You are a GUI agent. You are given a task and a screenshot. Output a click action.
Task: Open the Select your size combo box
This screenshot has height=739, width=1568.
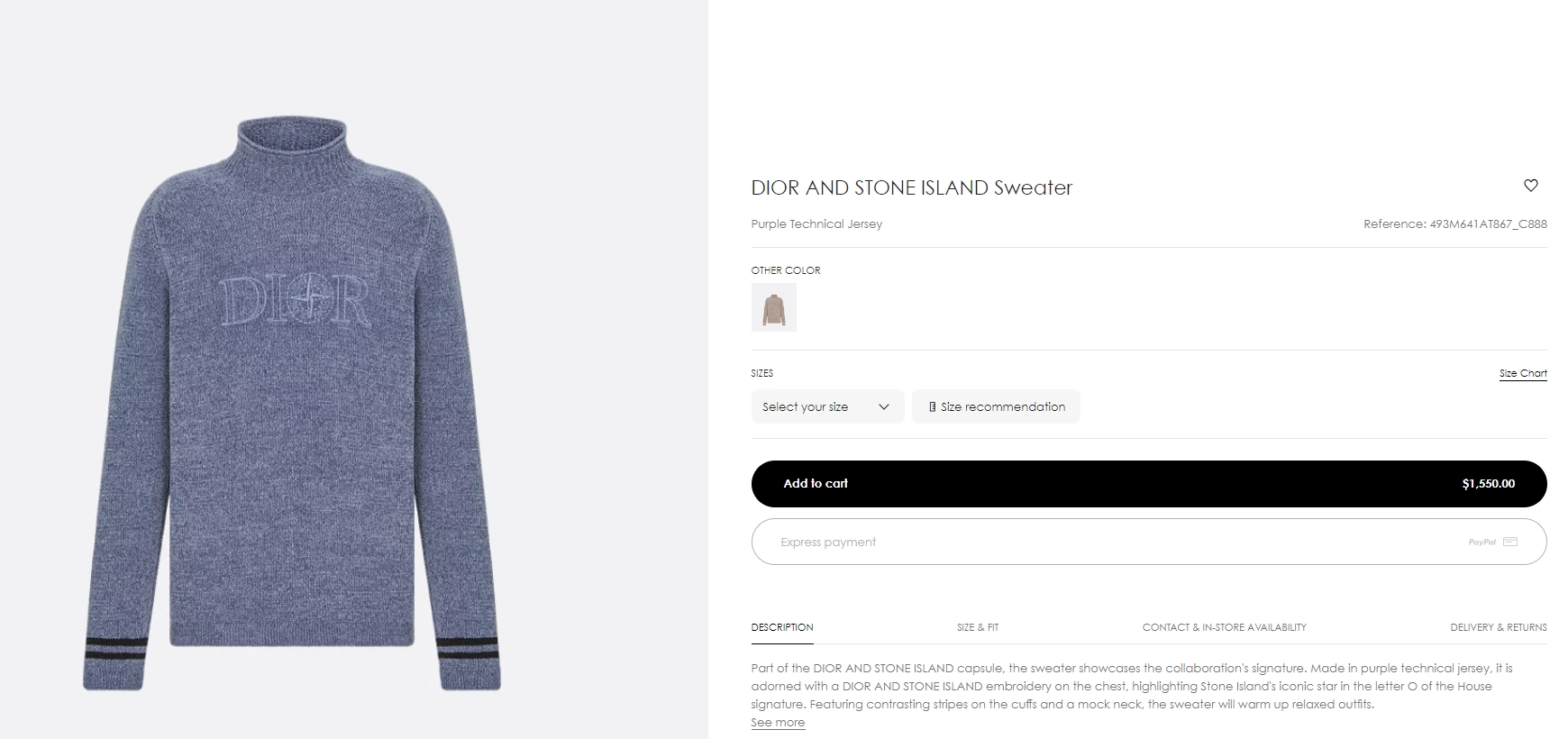point(815,407)
